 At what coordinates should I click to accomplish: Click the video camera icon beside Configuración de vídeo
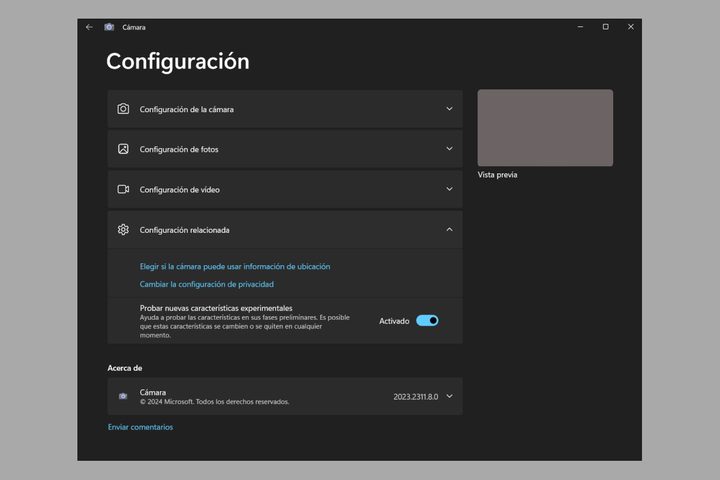click(123, 189)
